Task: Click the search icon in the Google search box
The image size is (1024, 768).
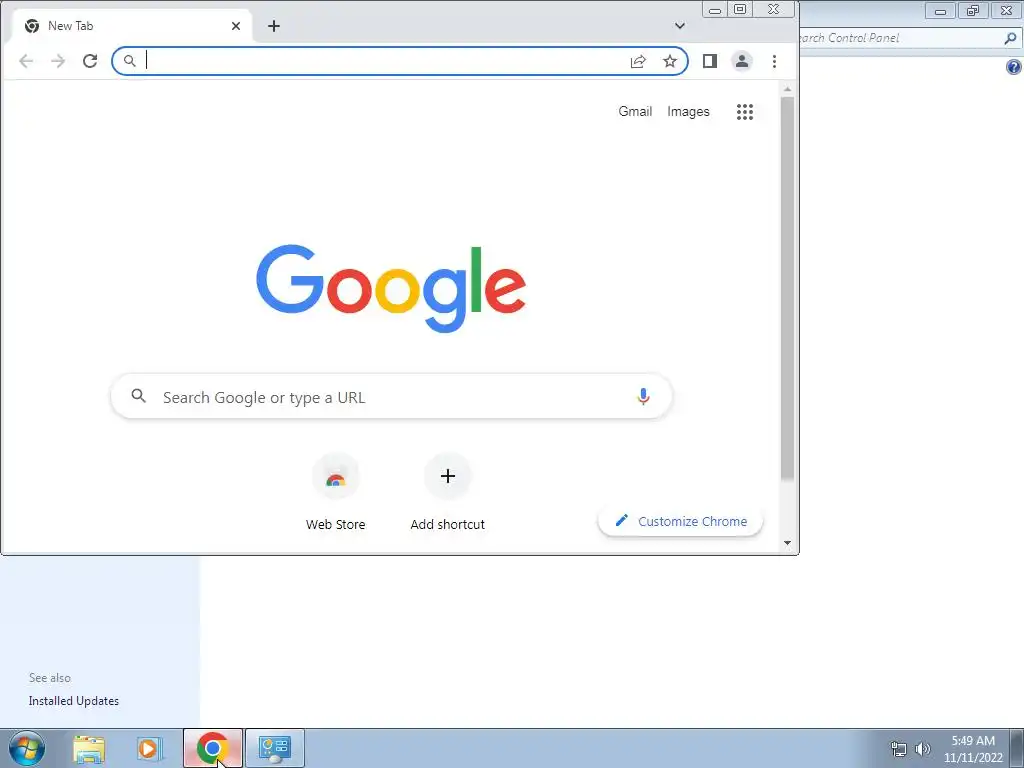Action: [x=138, y=396]
